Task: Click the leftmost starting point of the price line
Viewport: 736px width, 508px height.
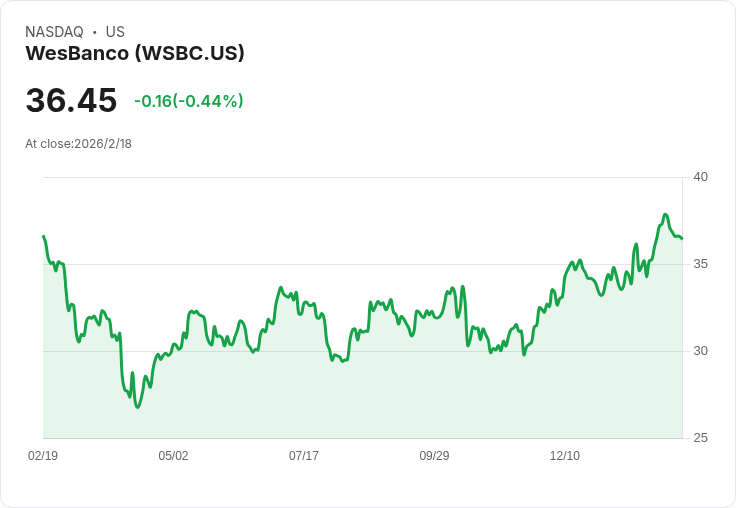Action: [43, 236]
